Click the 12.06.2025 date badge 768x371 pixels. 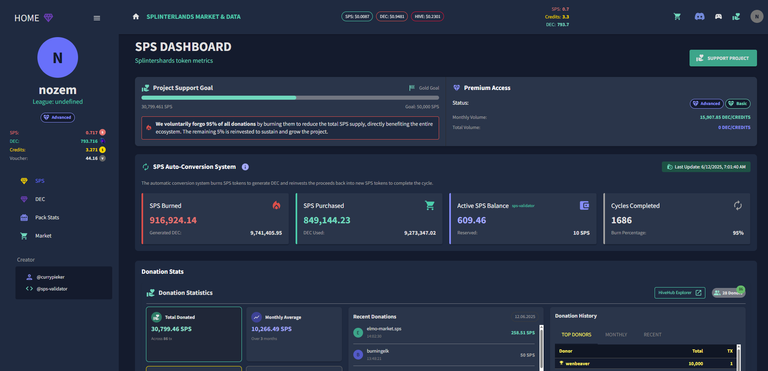click(524, 317)
